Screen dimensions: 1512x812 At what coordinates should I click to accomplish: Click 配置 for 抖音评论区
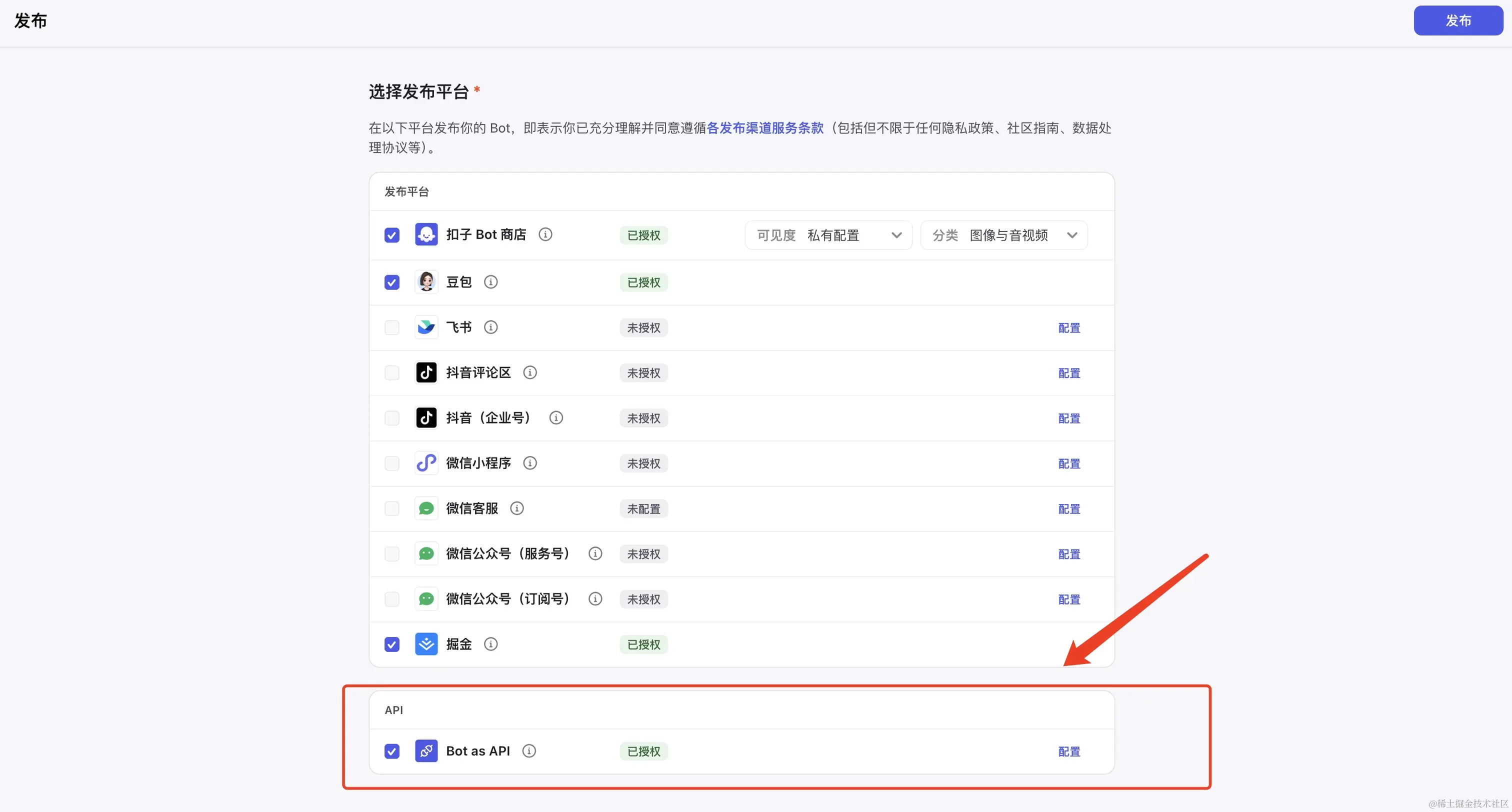tap(1069, 373)
